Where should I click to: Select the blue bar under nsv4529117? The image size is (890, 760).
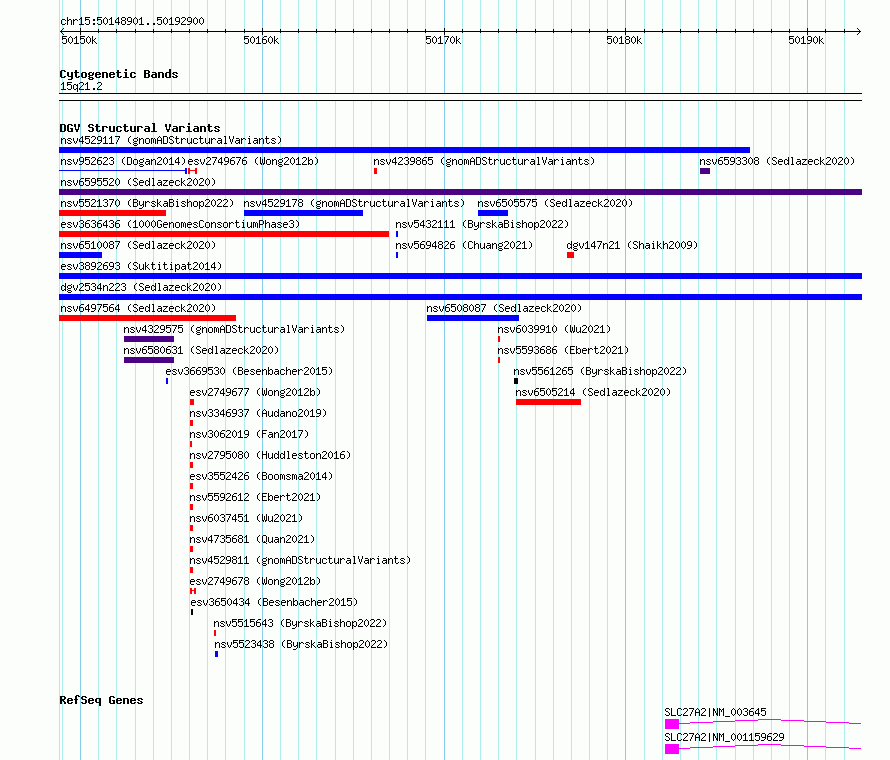(x=404, y=150)
